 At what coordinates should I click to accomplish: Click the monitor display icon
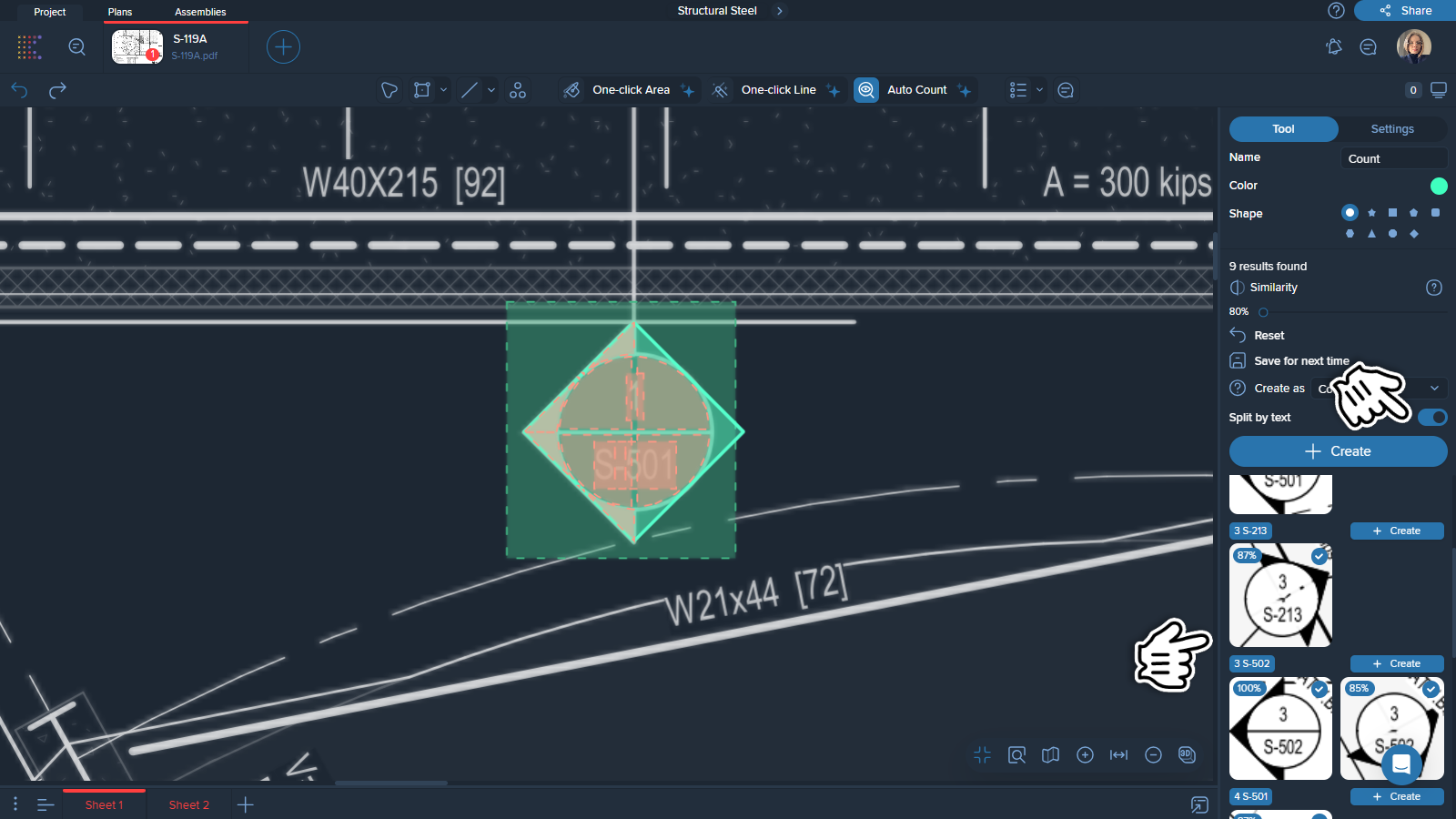[x=1439, y=90]
